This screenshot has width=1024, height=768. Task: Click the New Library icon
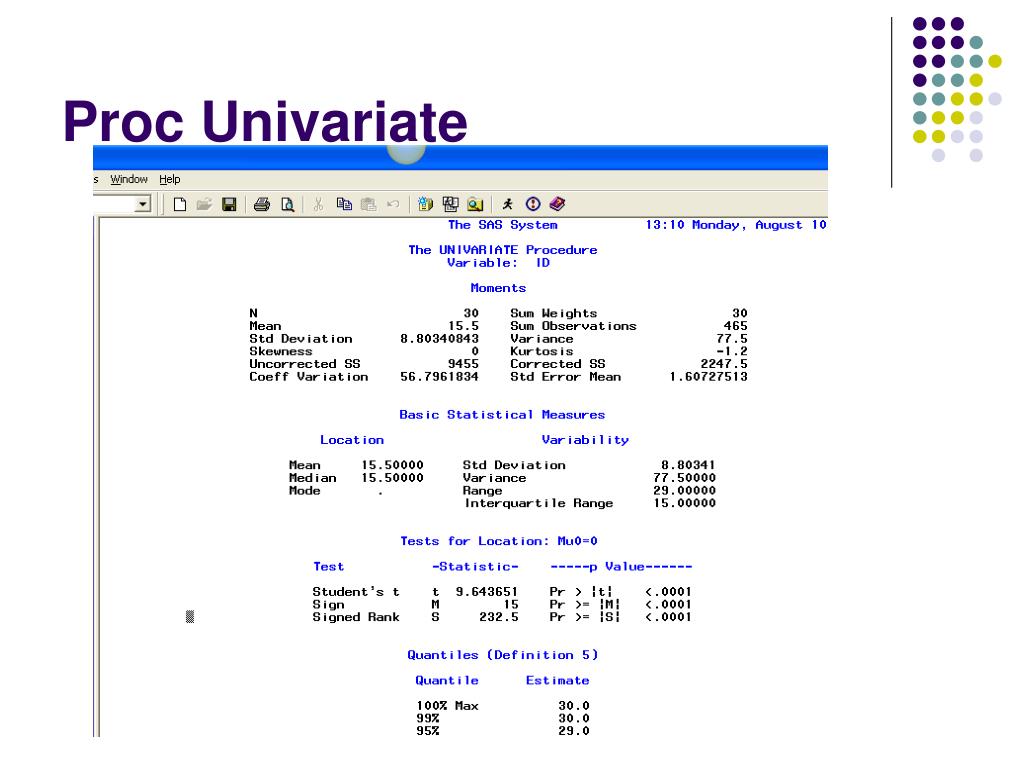[x=426, y=204]
